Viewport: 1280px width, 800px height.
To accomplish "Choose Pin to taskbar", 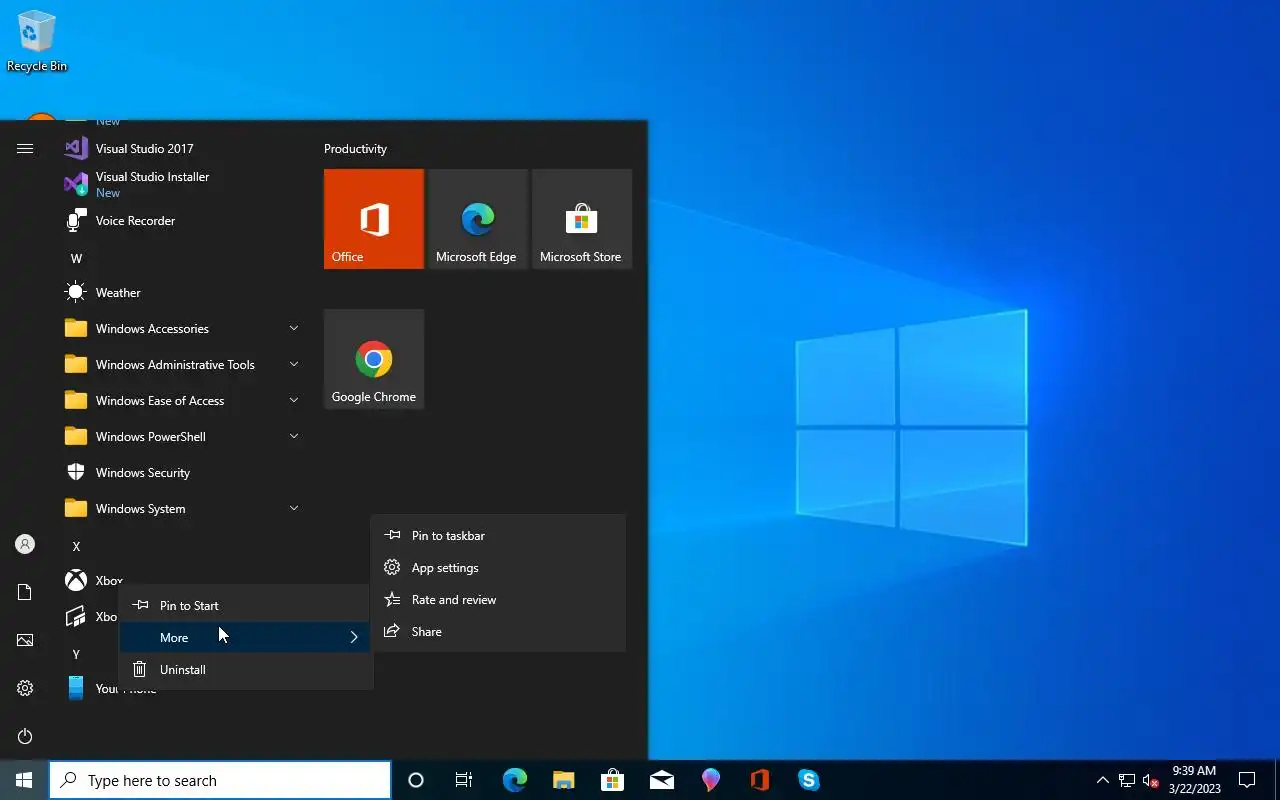I will (498, 535).
